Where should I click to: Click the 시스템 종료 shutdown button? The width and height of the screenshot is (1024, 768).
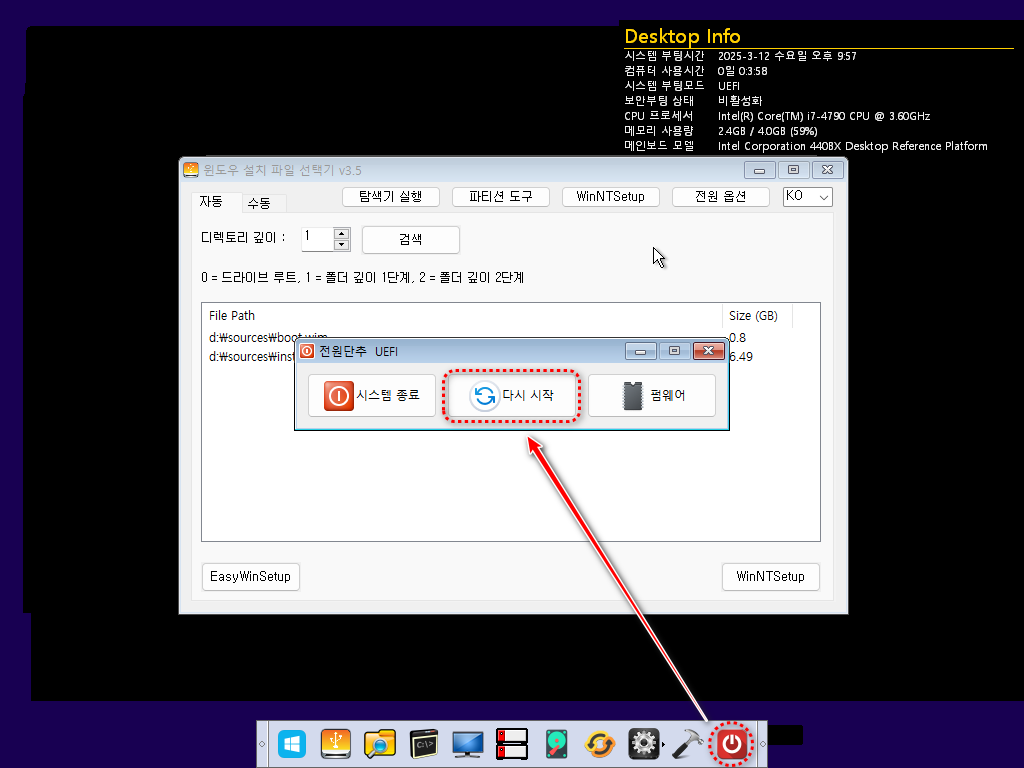pyautogui.click(x=372, y=395)
